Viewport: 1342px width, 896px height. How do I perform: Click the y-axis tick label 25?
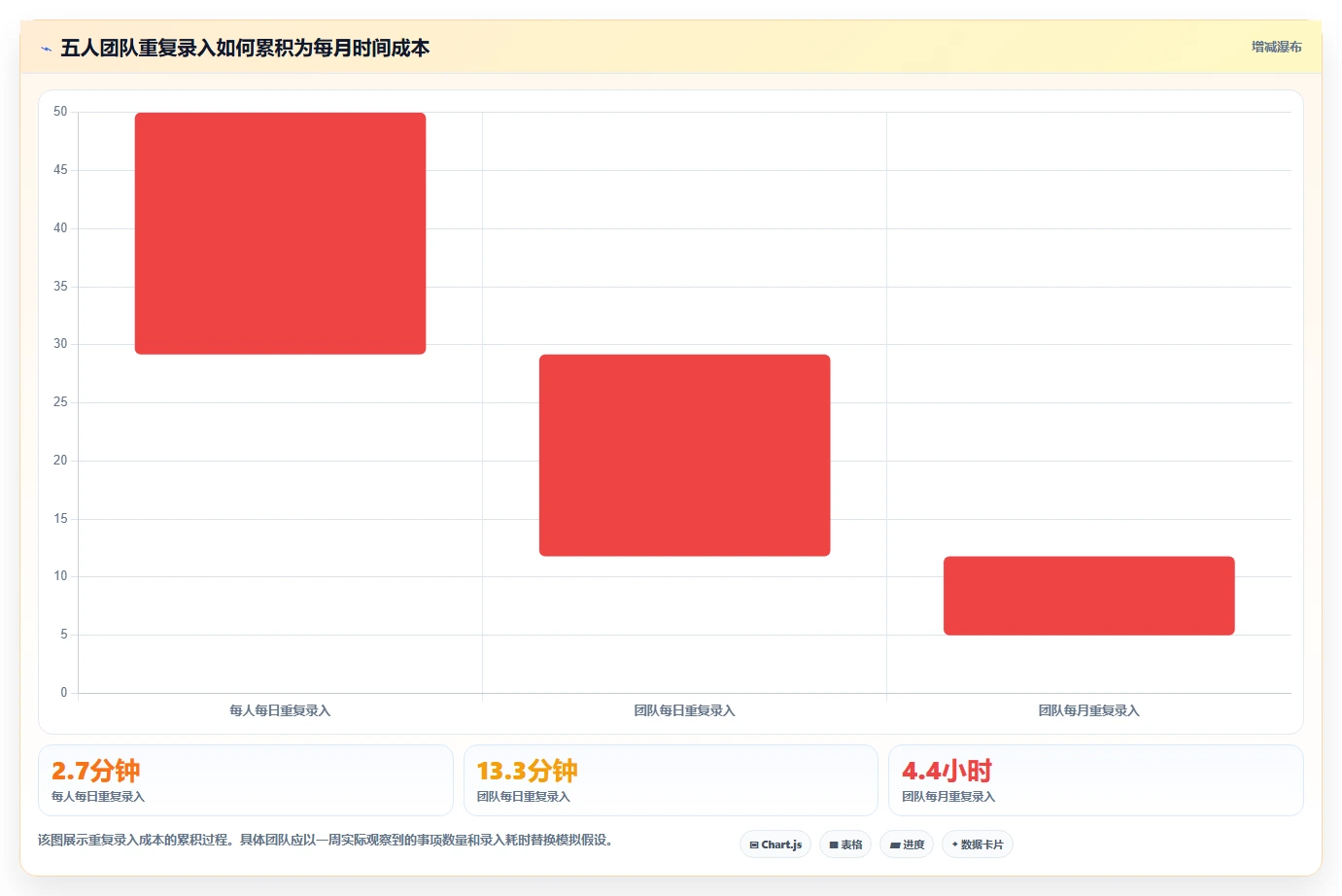60,402
